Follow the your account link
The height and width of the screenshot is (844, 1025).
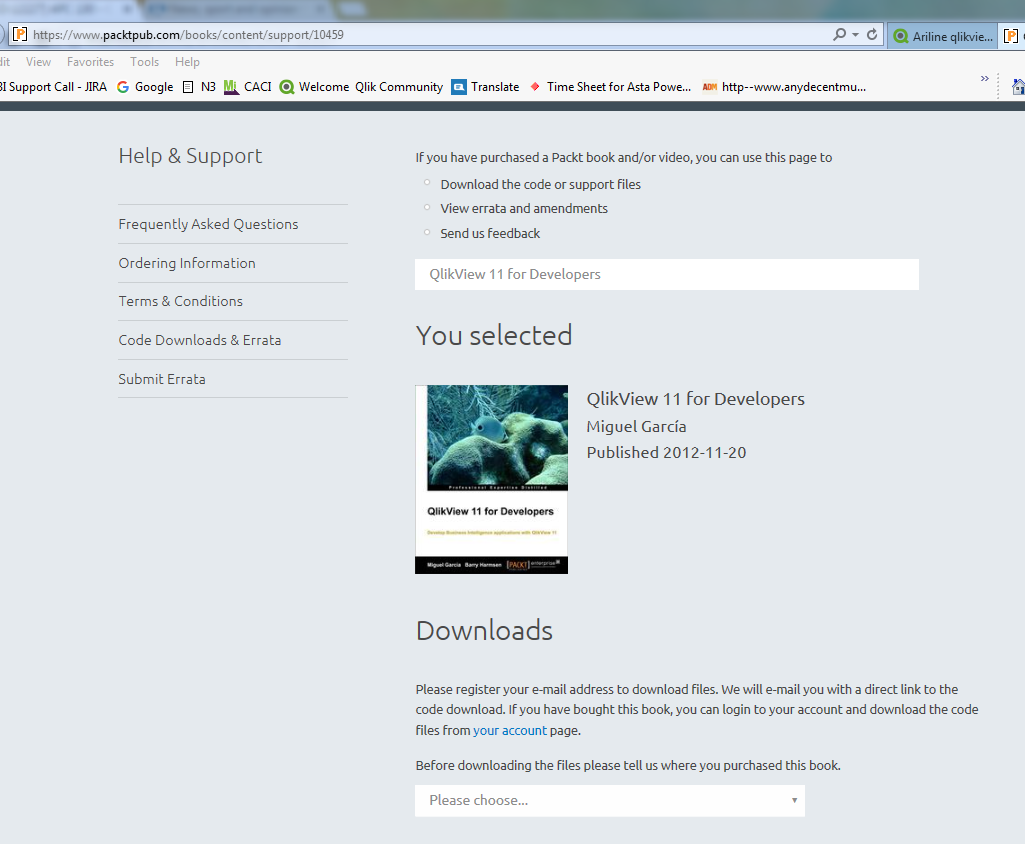coord(510,730)
